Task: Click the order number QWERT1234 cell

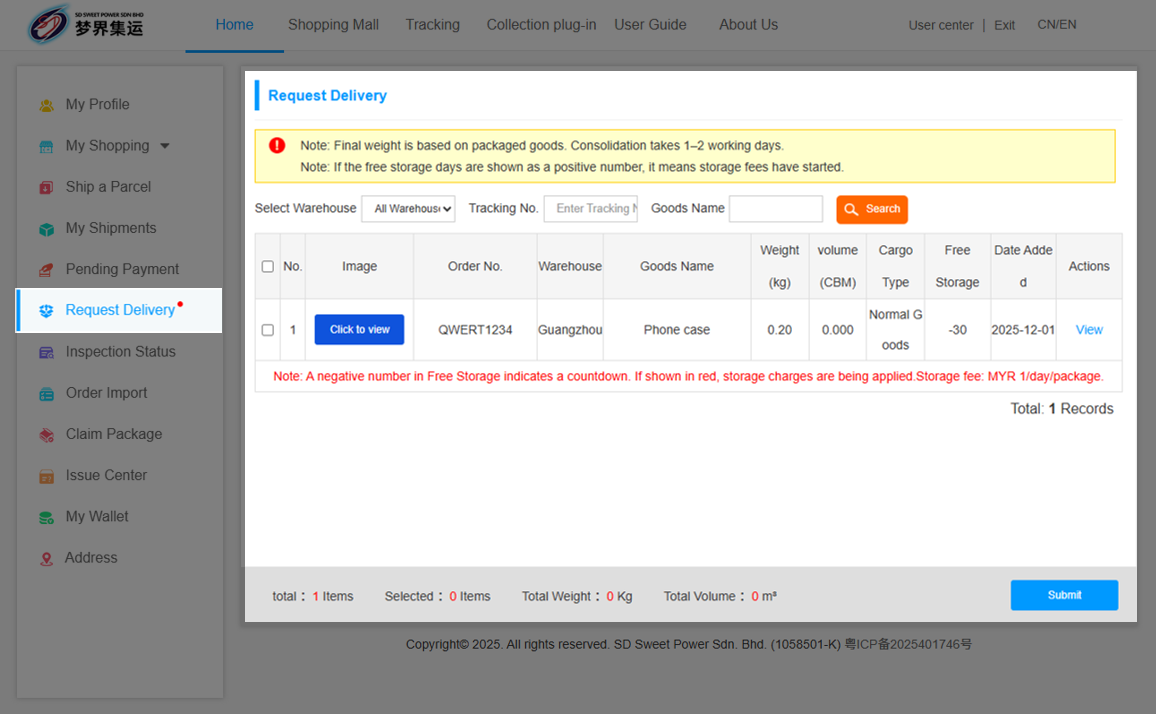Action: (x=475, y=330)
